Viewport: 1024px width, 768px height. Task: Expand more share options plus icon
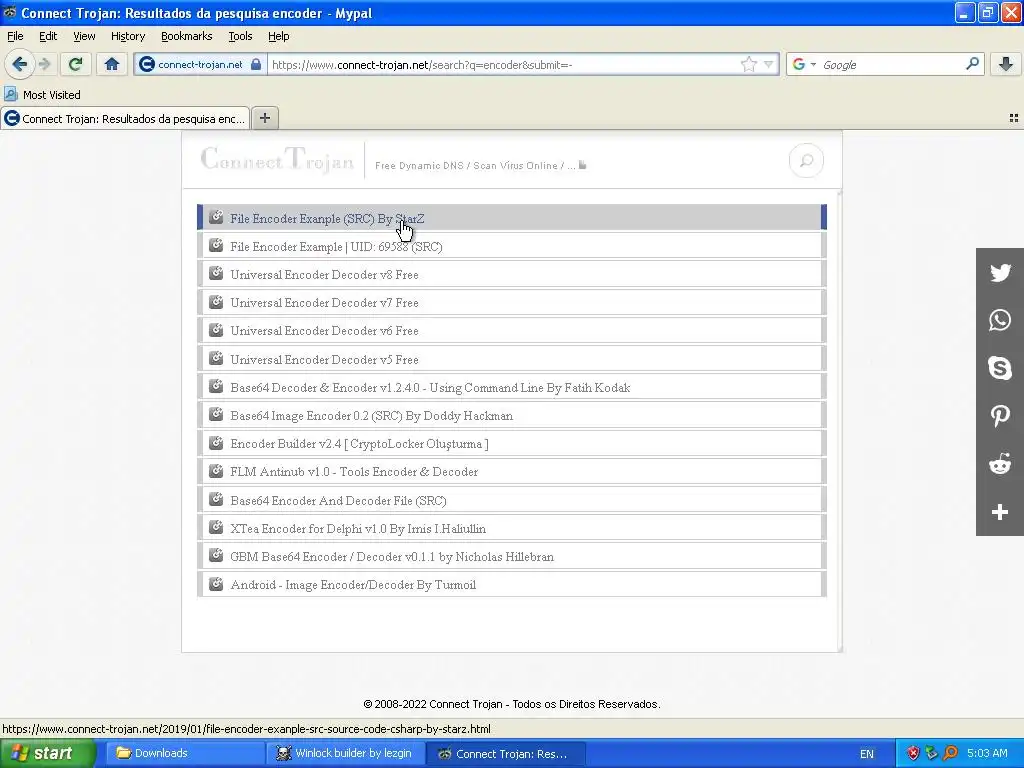(1000, 512)
